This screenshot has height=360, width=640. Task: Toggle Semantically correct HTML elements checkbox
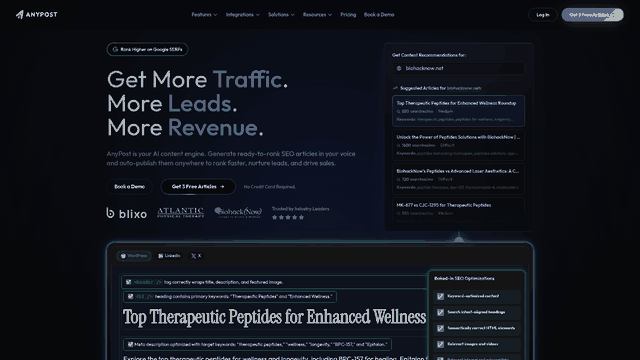(440, 328)
